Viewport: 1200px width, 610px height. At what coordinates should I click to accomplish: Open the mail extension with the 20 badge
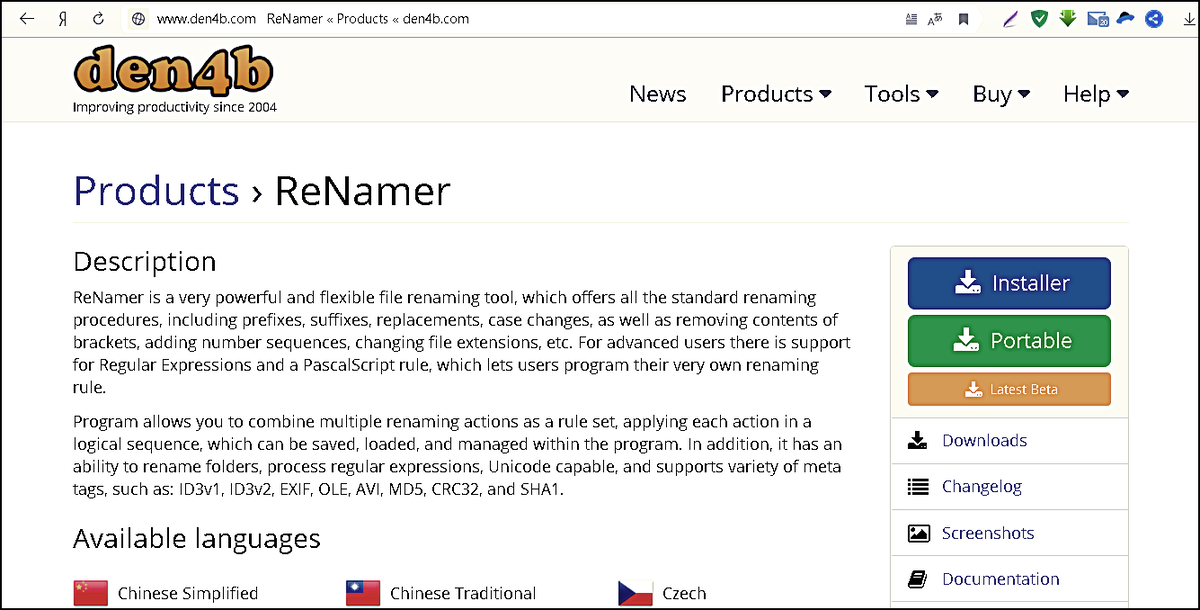[x=1097, y=19]
